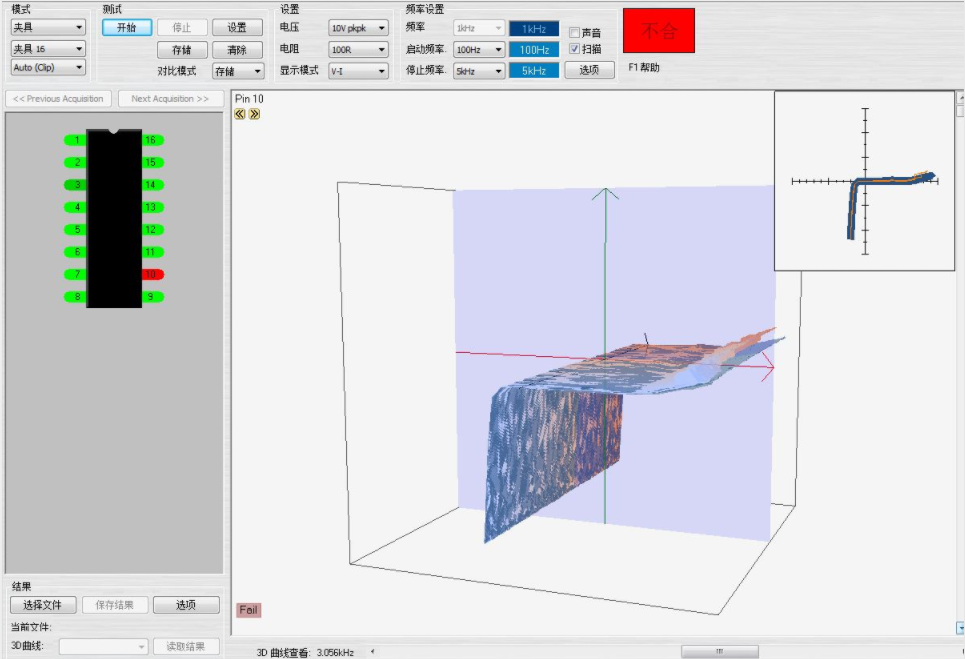
Task: Select pin 14 on the chip
Action: 153,185
